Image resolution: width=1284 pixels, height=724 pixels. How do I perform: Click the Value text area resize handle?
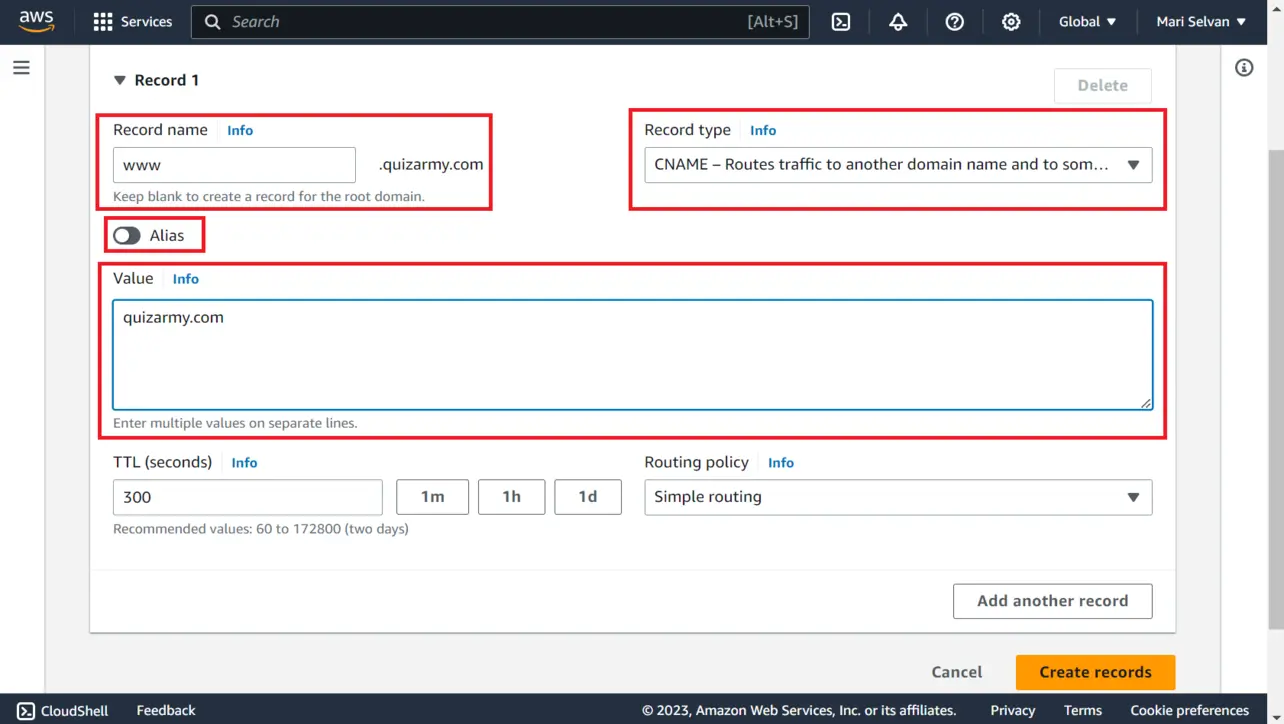coord(1146,403)
